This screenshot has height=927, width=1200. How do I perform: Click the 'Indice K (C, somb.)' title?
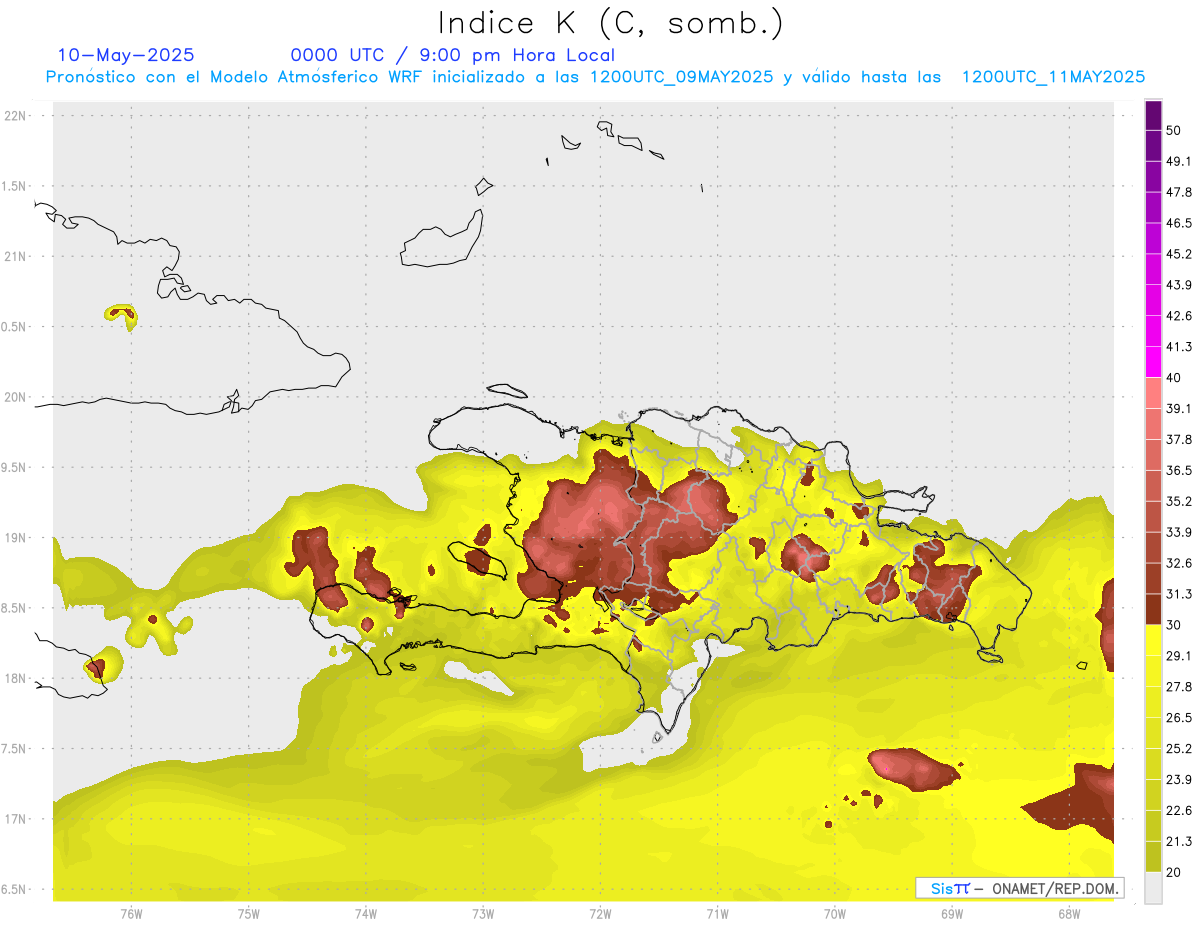click(x=611, y=23)
